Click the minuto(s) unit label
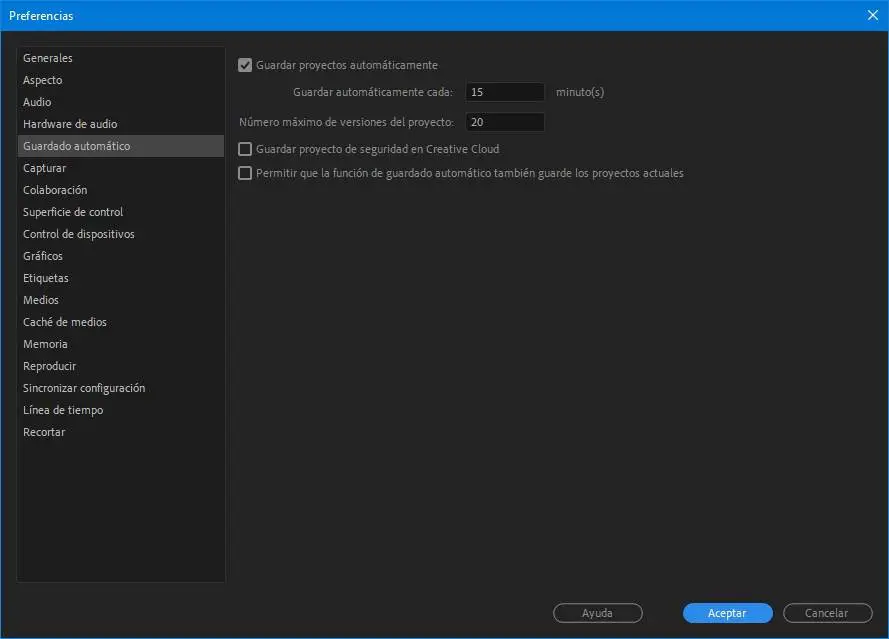The width and height of the screenshot is (889, 639). pyautogui.click(x=579, y=92)
